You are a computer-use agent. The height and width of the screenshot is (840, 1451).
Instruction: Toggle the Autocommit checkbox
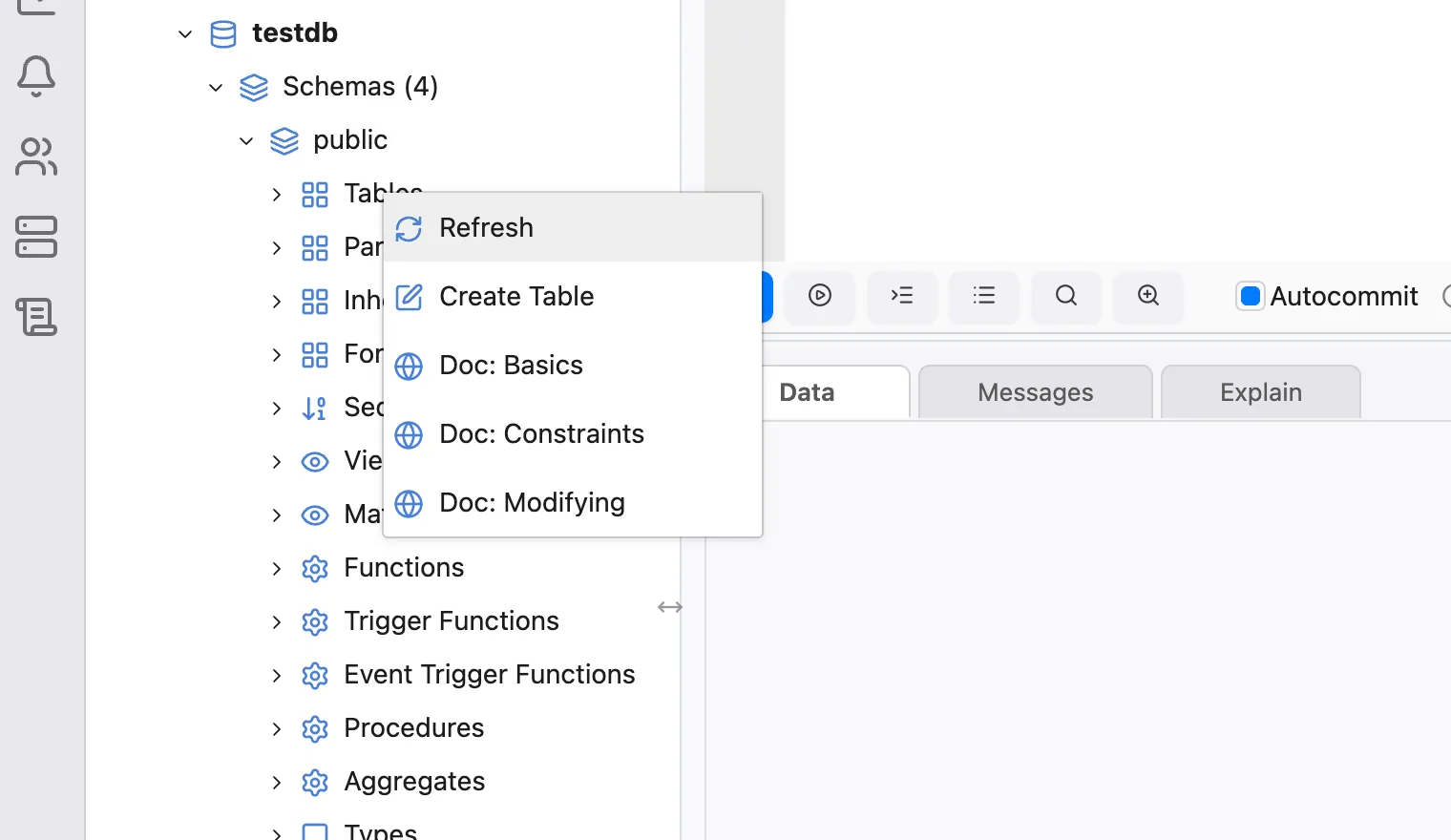[x=1250, y=296]
